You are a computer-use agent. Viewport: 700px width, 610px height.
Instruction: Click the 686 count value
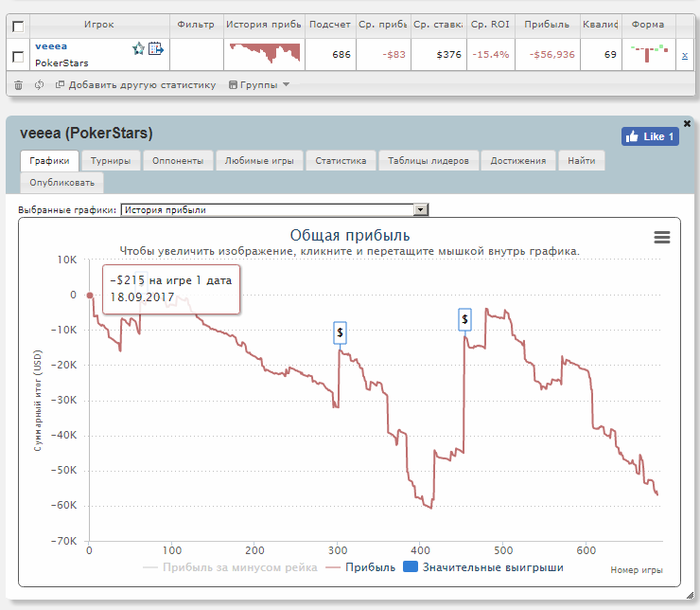point(342,54)
